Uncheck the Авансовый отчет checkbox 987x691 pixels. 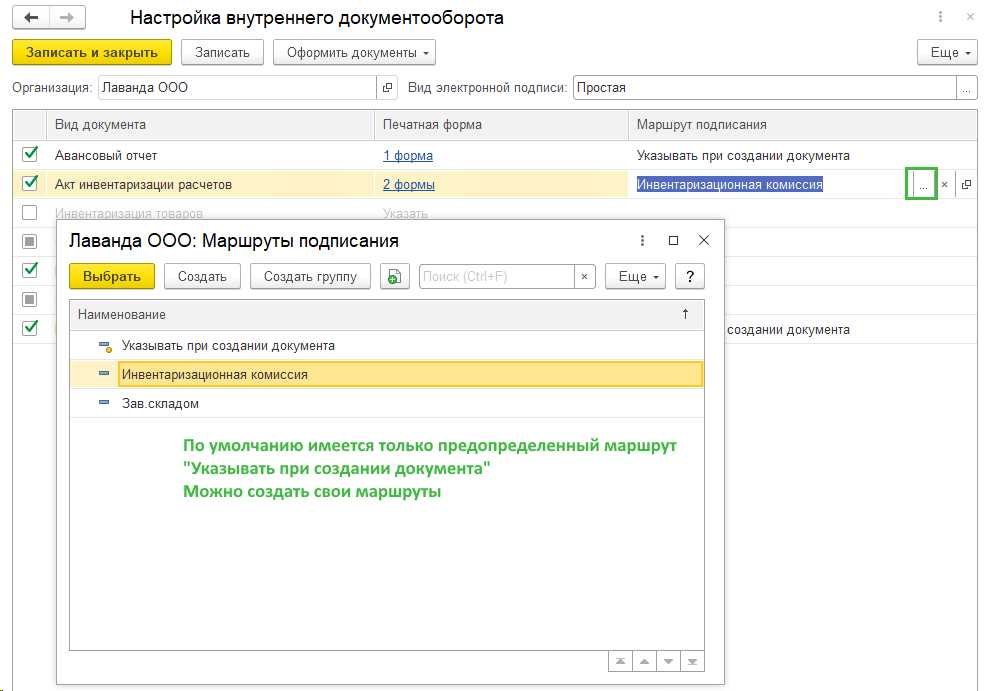click(x=30, y=154)
